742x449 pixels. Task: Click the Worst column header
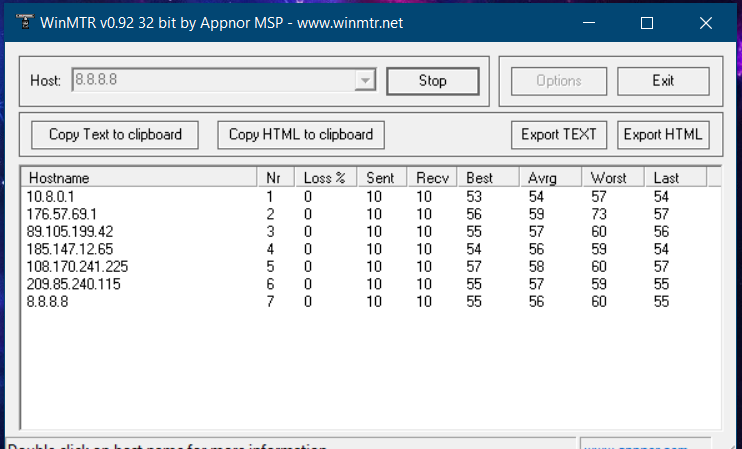click(613, 178)
